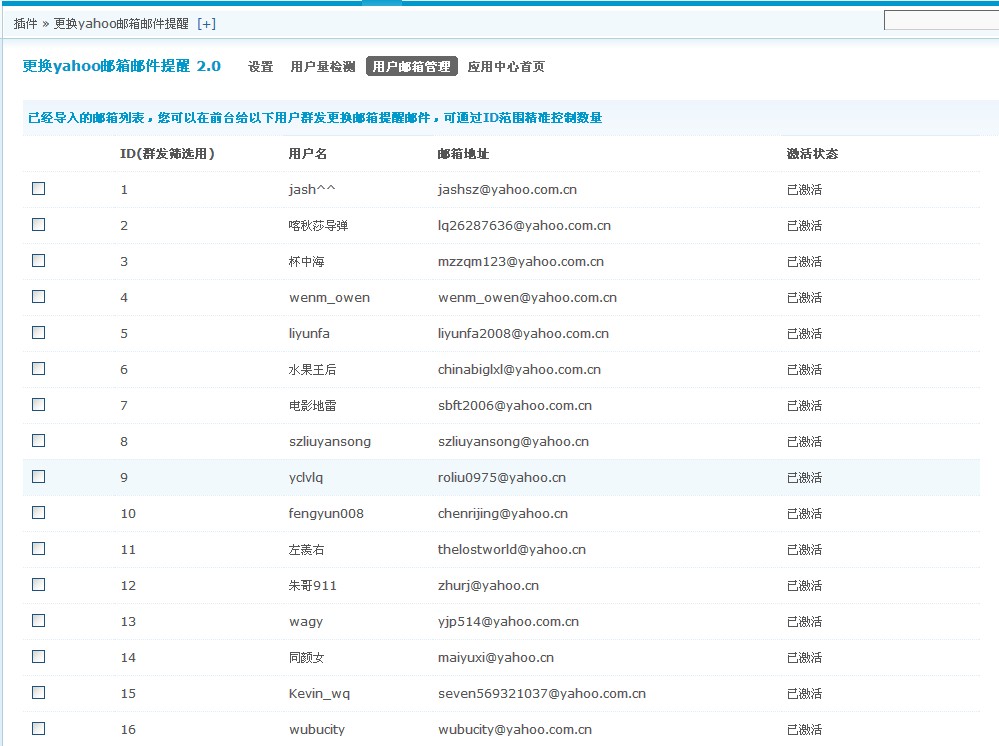Click the [+] icon beside breadcrumb

pos(206,23)
